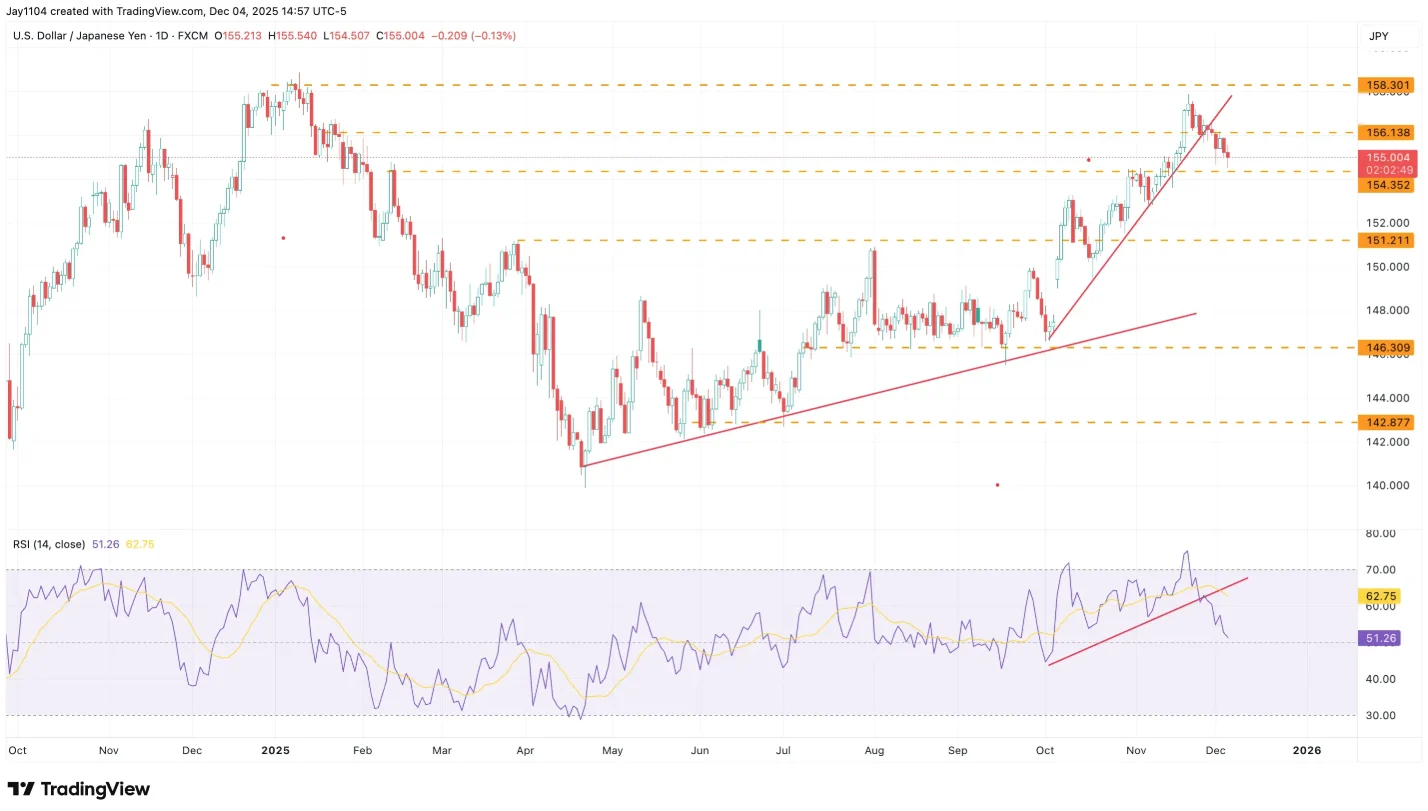Select 2025 on the time axis
1428x811 pixels.
click(275, 750)
